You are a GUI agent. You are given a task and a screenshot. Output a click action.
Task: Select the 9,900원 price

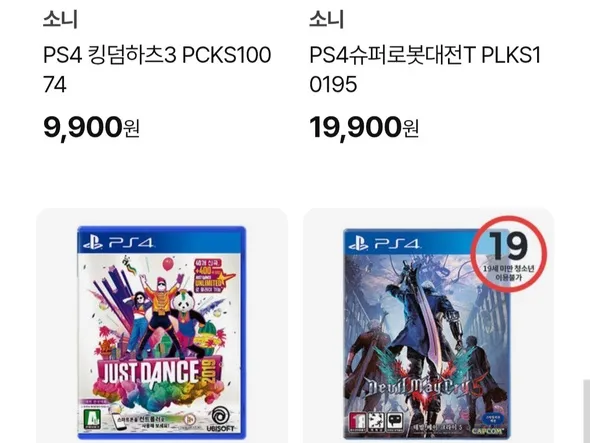[91, 127]
